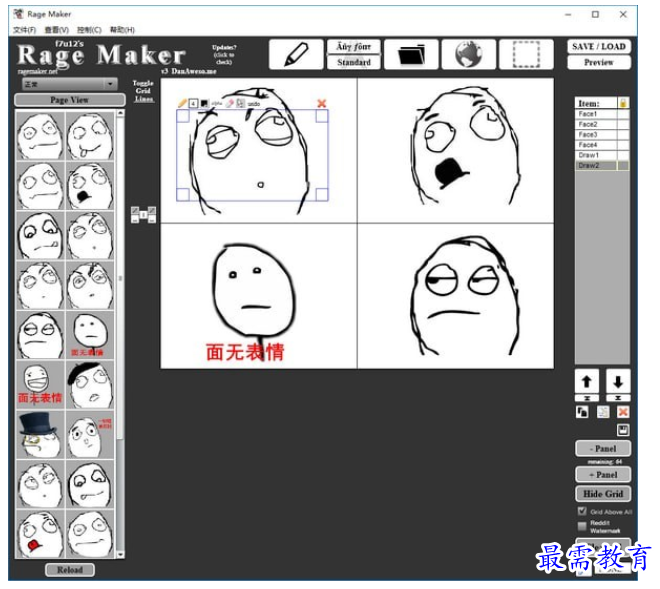Toggle lock box for Face4 item

tap(623, 145)
